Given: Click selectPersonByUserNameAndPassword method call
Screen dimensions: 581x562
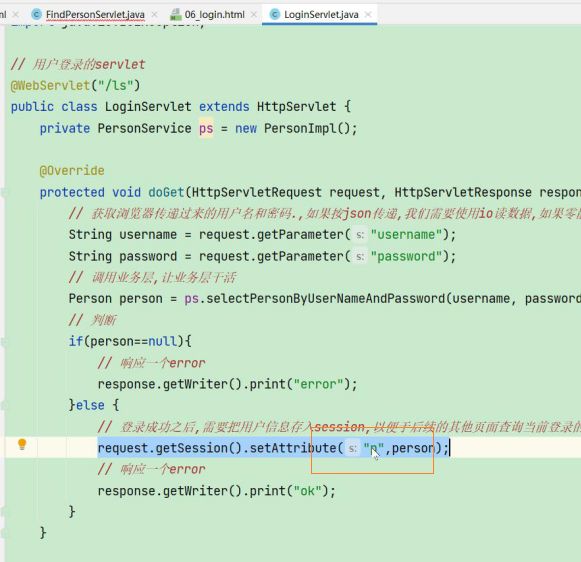Looking at the screenshot, I should (325, 299).
